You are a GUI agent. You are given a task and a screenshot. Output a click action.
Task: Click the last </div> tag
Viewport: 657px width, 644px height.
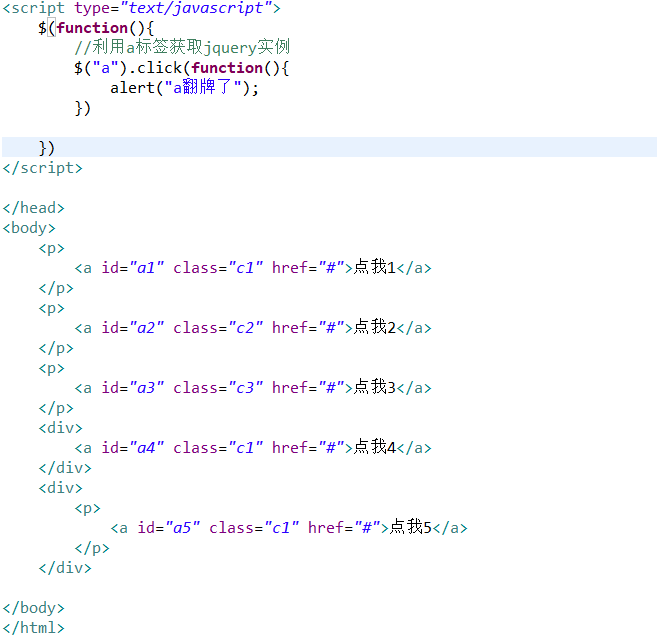[65, 568]
